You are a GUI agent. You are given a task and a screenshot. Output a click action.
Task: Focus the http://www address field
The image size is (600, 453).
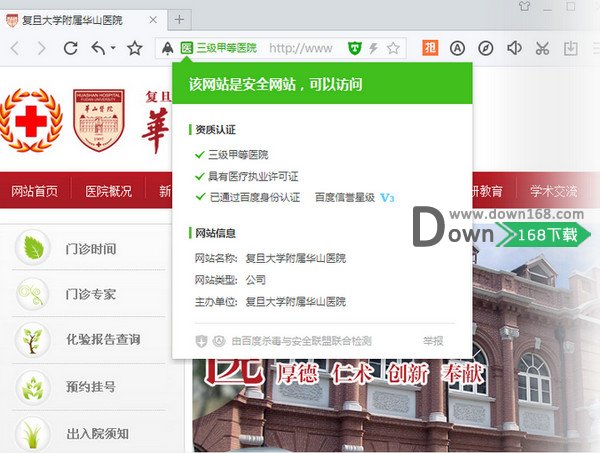click(x=301, y=49)
